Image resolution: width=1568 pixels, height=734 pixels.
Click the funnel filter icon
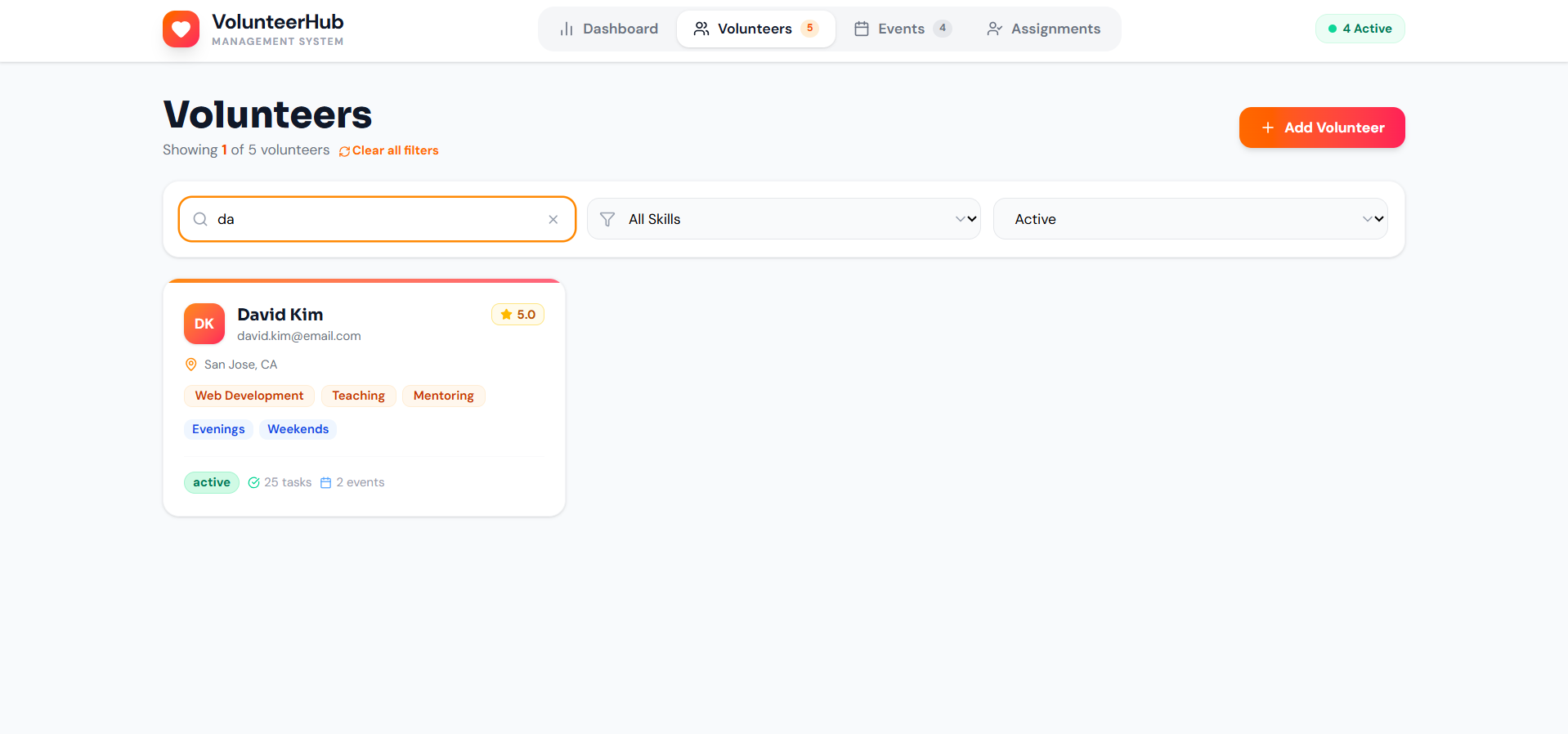(x=607, y=219)
